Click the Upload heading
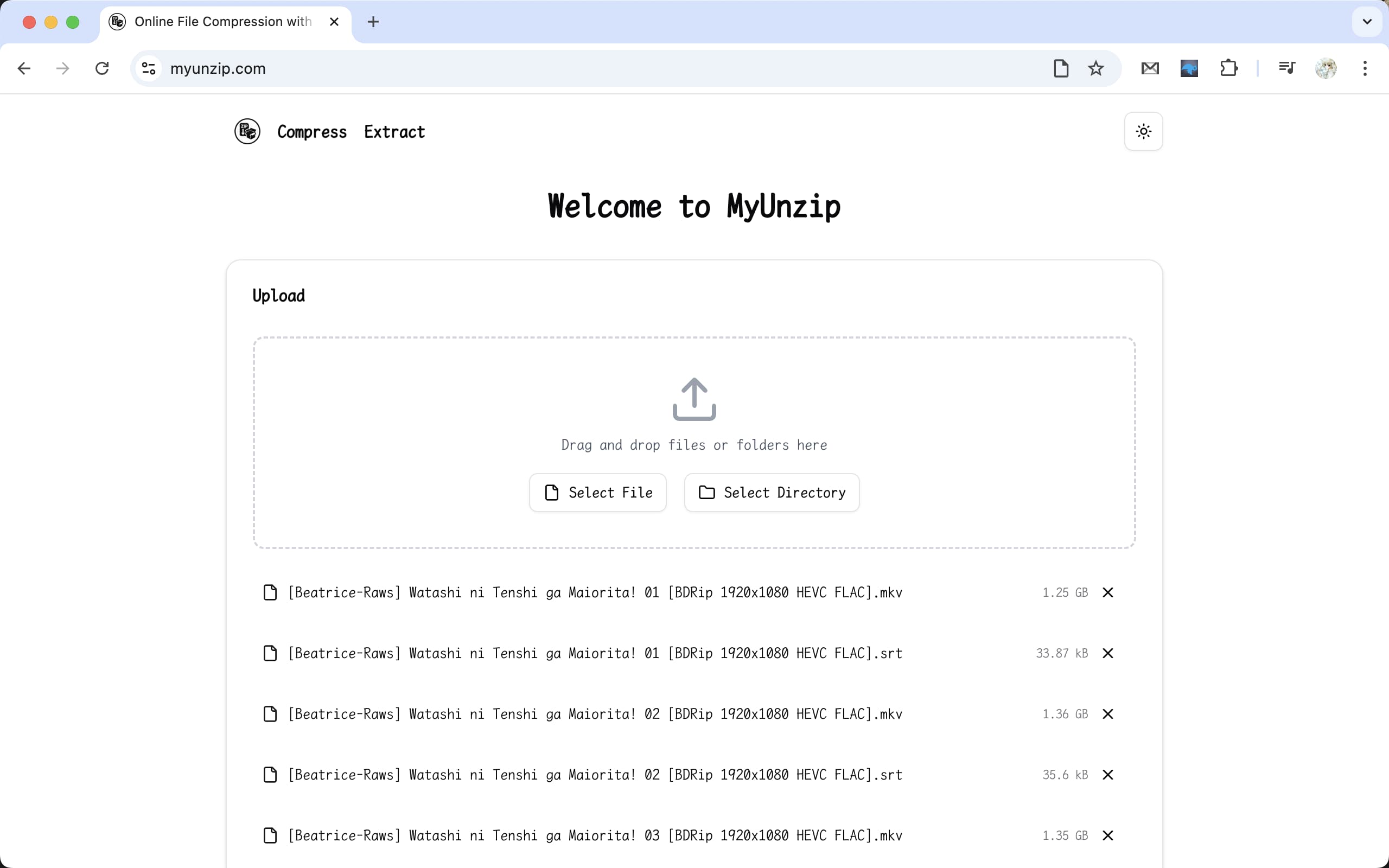Viewport: 1389px width, 868px height. 279,296
